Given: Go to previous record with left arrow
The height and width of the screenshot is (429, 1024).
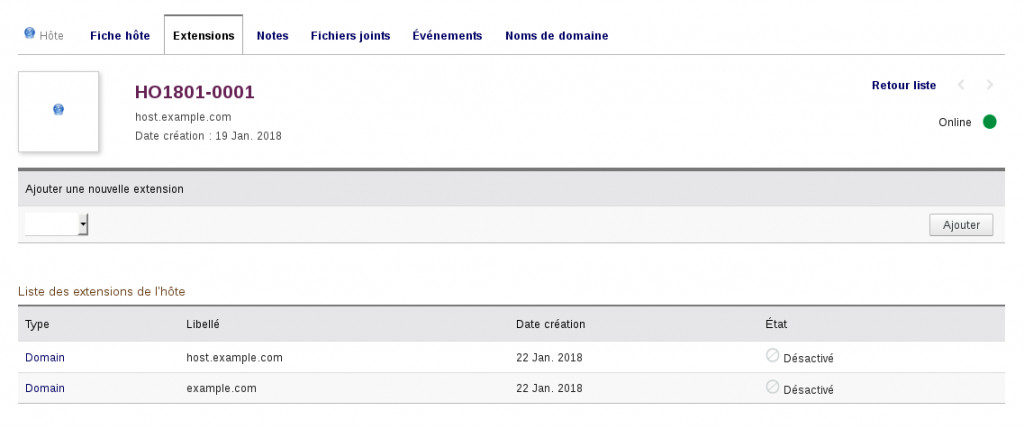Looking at the screenshot, I should [962, 86].
